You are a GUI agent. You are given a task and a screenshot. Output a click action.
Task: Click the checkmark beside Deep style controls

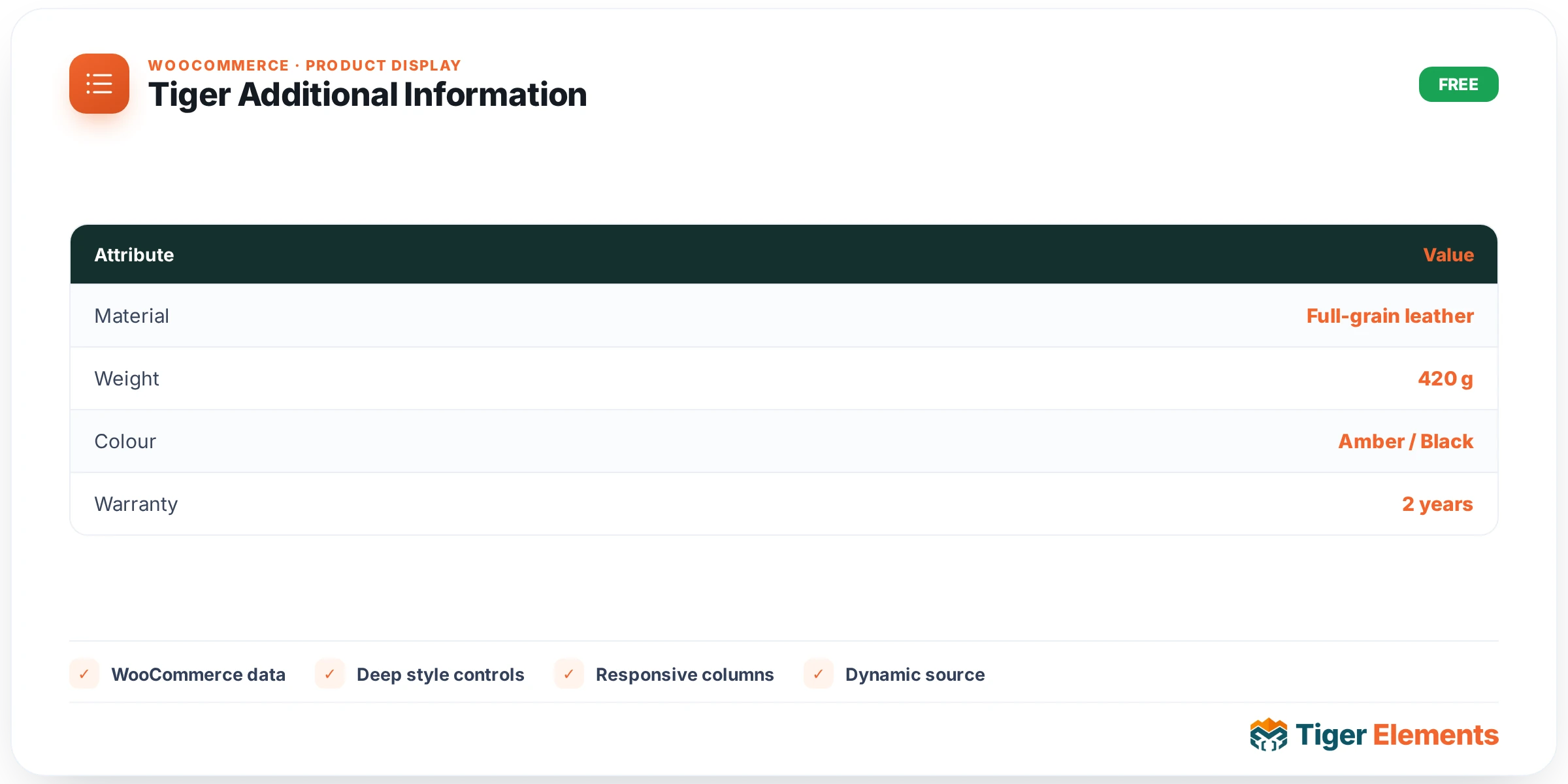[330, 674]
